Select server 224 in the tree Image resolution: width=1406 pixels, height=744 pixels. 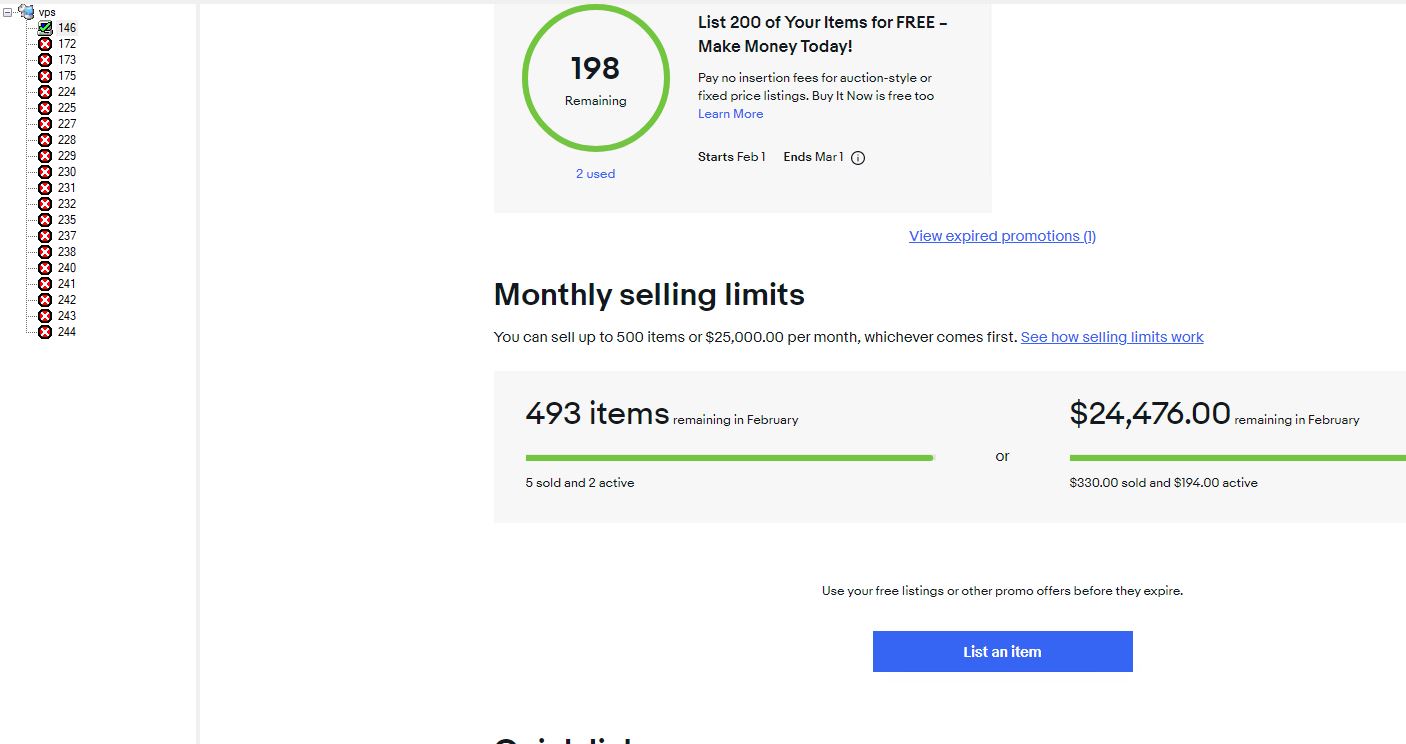pos(67,92)
